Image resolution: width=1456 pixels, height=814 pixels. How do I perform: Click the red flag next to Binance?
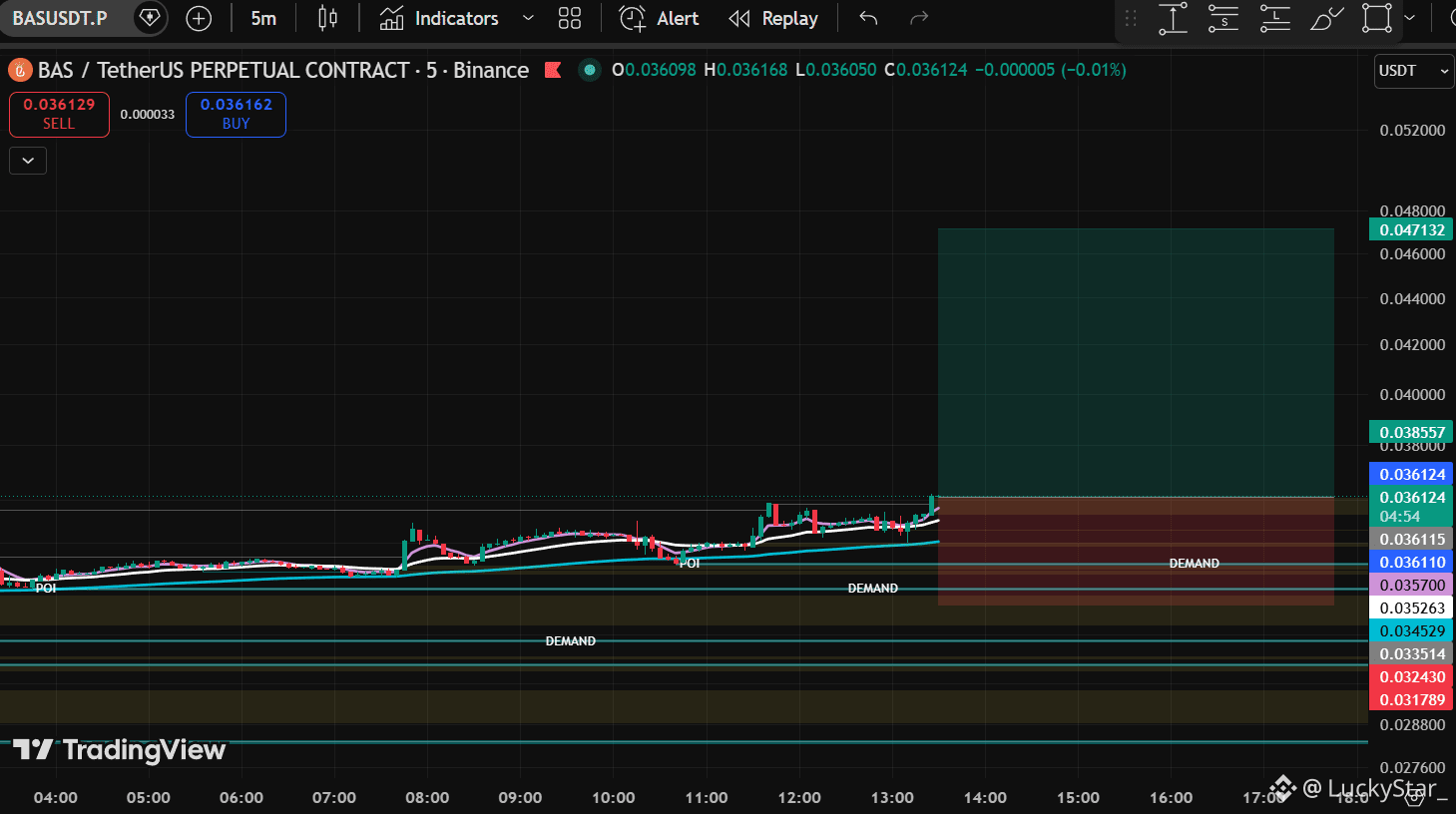pyautogui.click(x=552, y=70)
